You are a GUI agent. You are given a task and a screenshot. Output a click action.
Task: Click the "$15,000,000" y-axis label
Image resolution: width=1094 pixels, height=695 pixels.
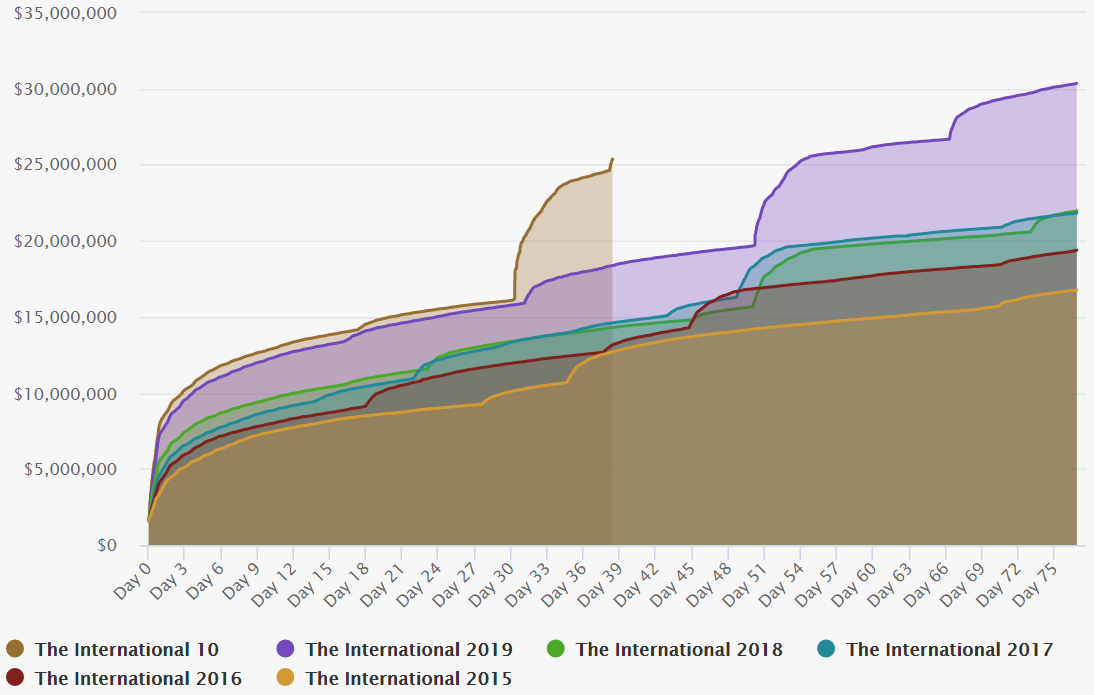tap(66, 317)
